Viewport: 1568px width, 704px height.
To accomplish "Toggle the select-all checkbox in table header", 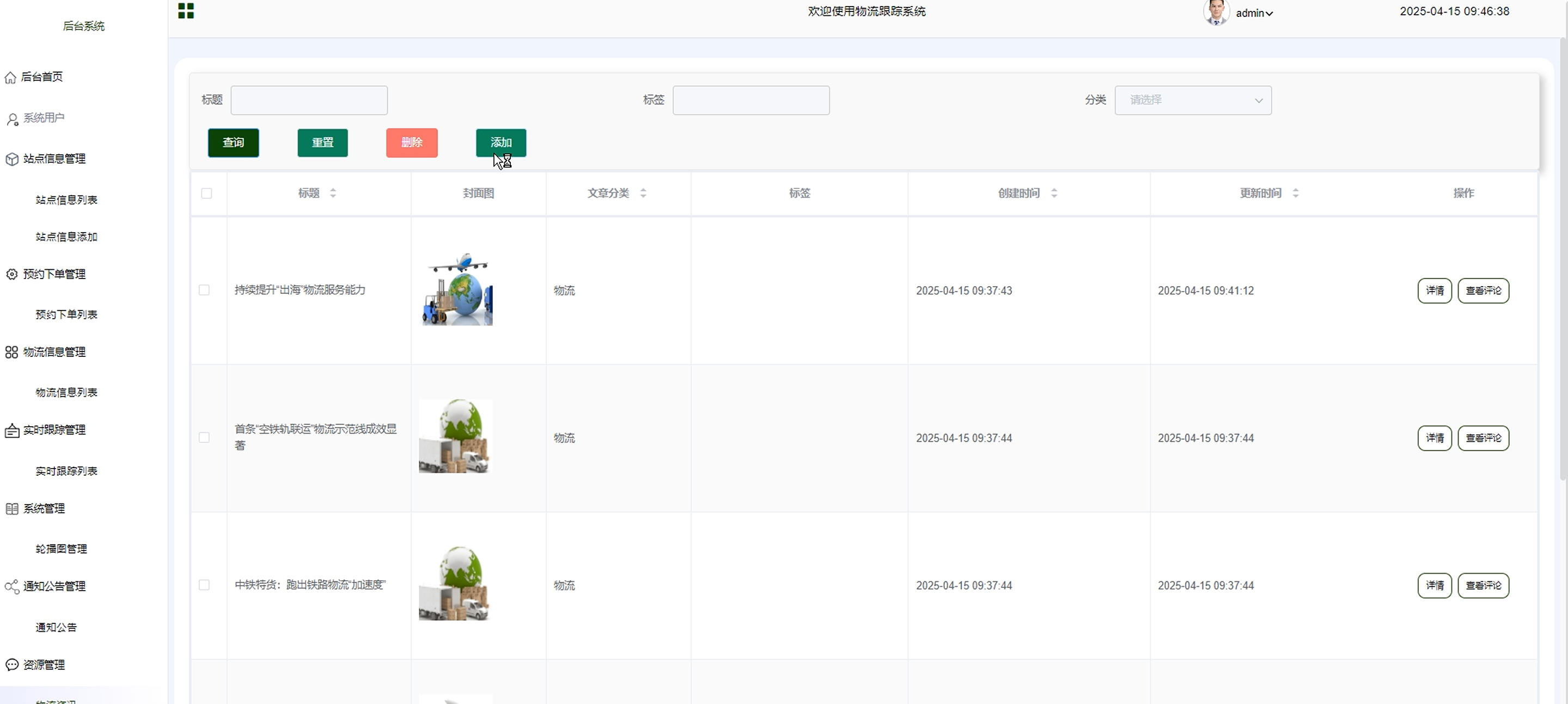I will click(206, 193).
